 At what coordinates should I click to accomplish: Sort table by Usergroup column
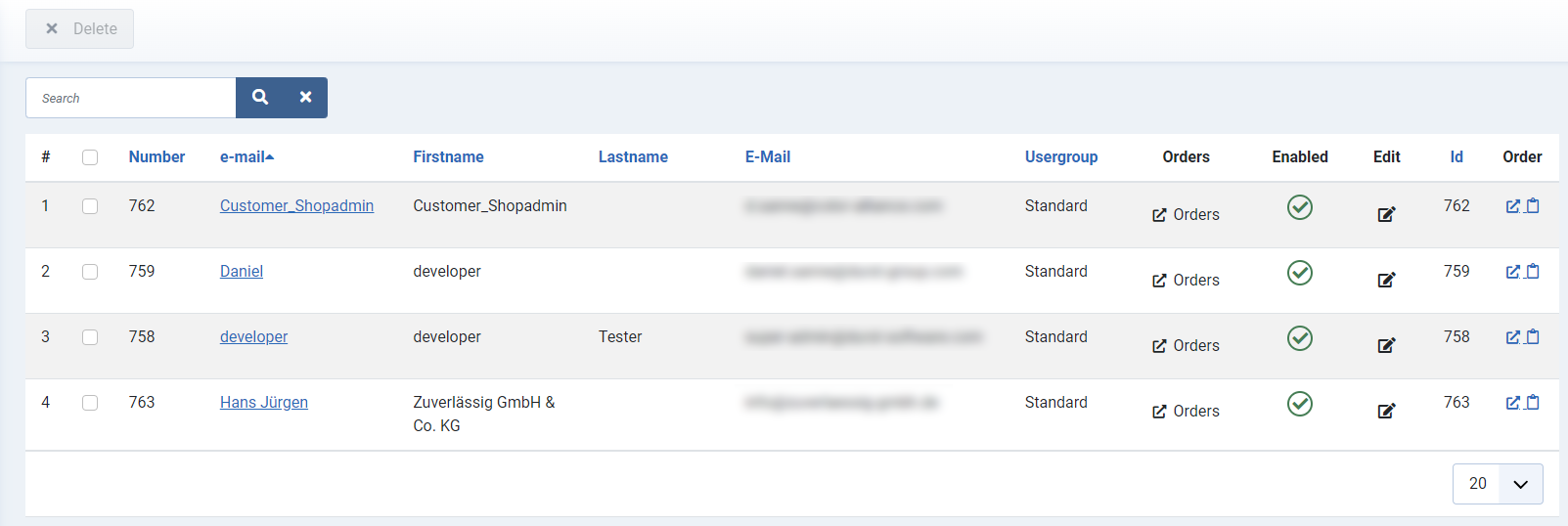click(x=1061, y=156)
